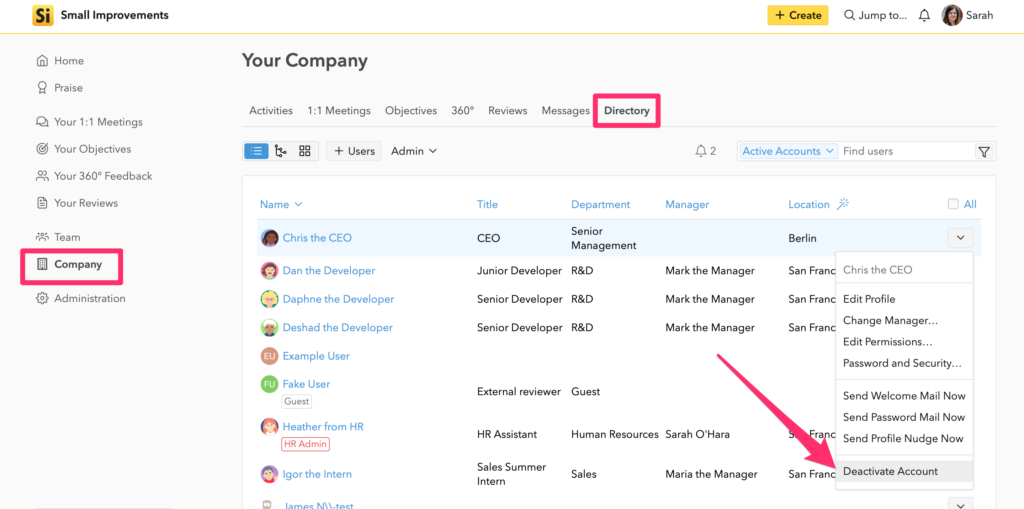Switch to the Reviews tab
1024x509 pixels.
click(x=507, y=110)
